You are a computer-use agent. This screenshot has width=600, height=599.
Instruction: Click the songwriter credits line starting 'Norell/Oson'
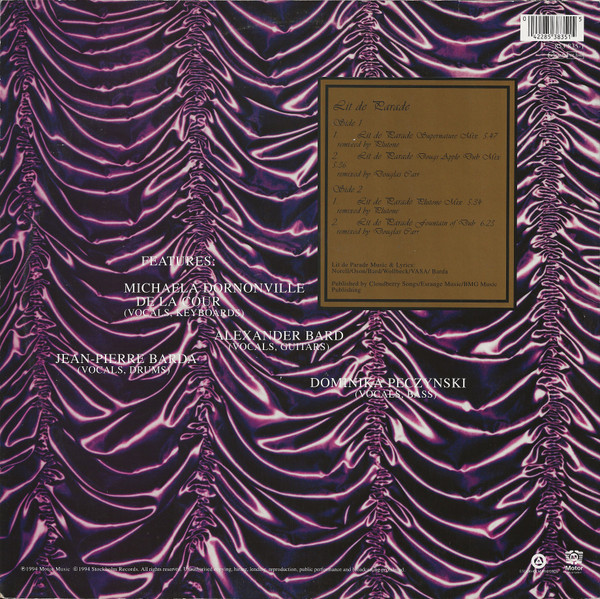(x=390, y=271)
